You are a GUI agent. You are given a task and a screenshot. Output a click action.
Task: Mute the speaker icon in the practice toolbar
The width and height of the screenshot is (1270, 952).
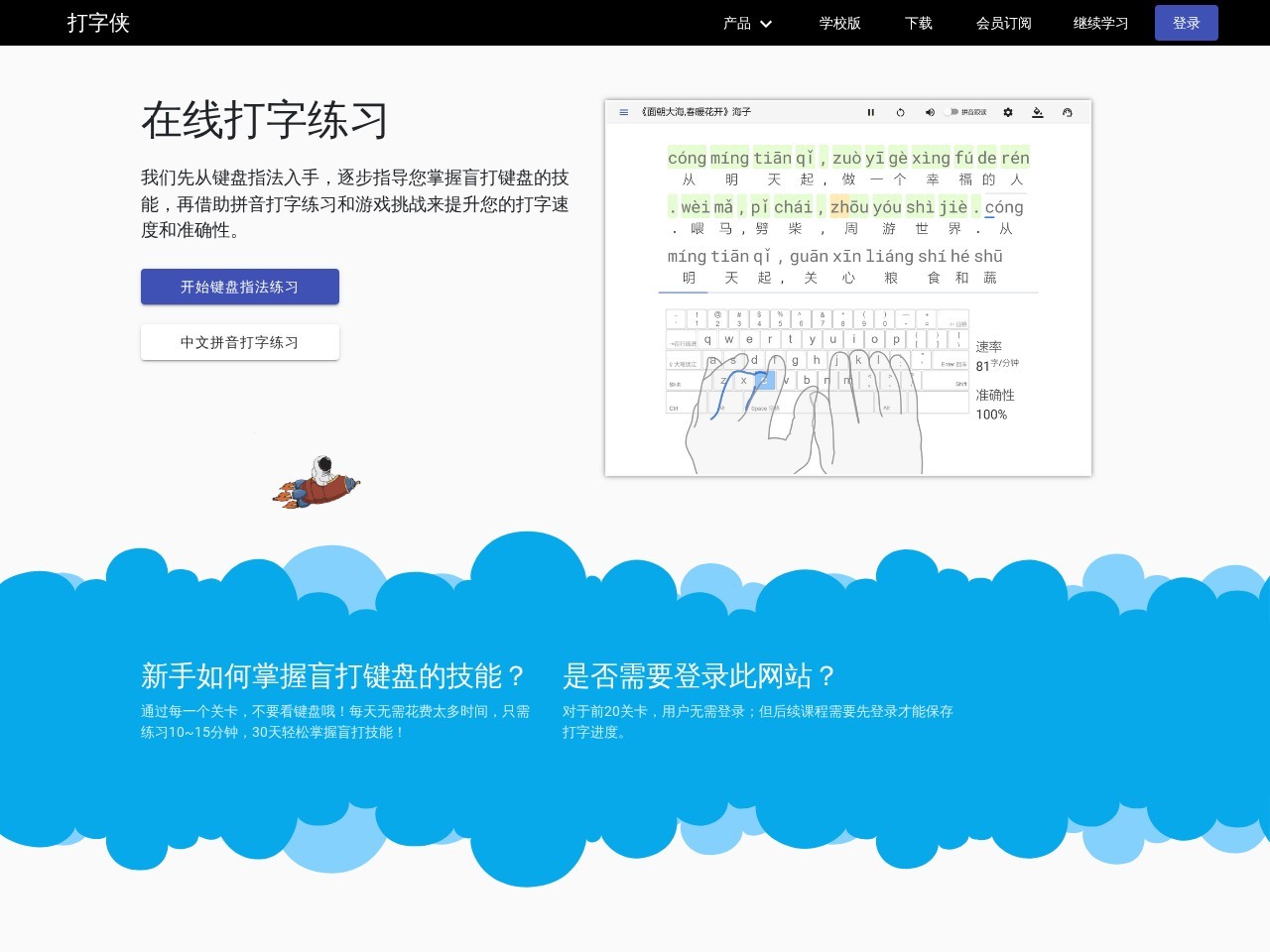coord(930,112)
